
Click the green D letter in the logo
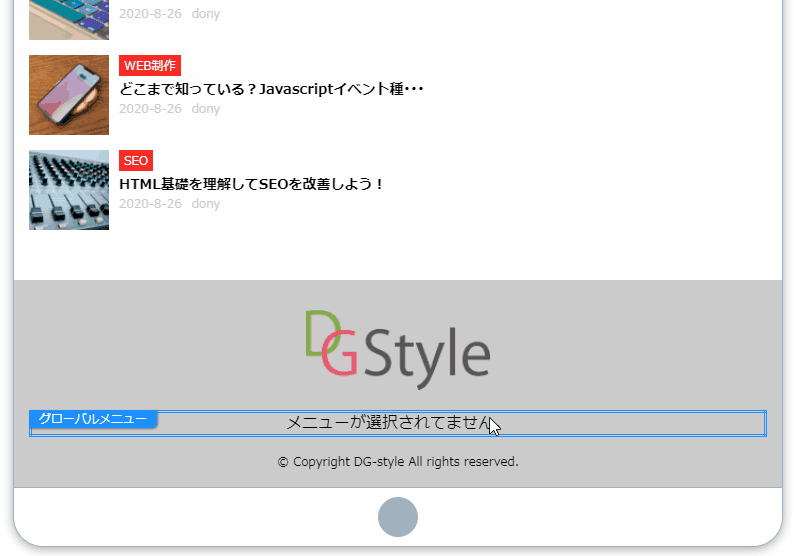(319, 331)
